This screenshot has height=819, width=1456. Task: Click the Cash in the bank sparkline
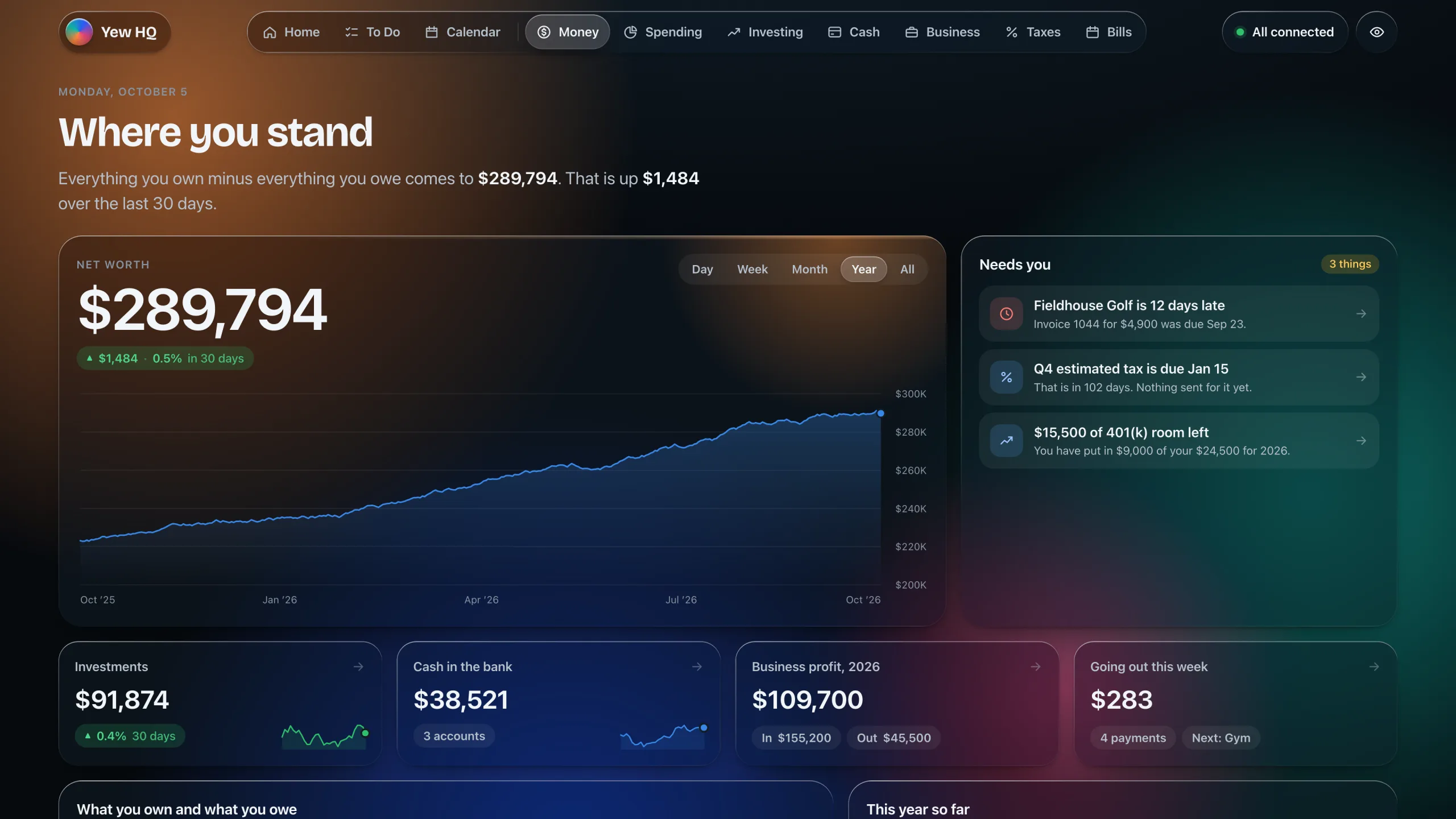coord(663,736)
